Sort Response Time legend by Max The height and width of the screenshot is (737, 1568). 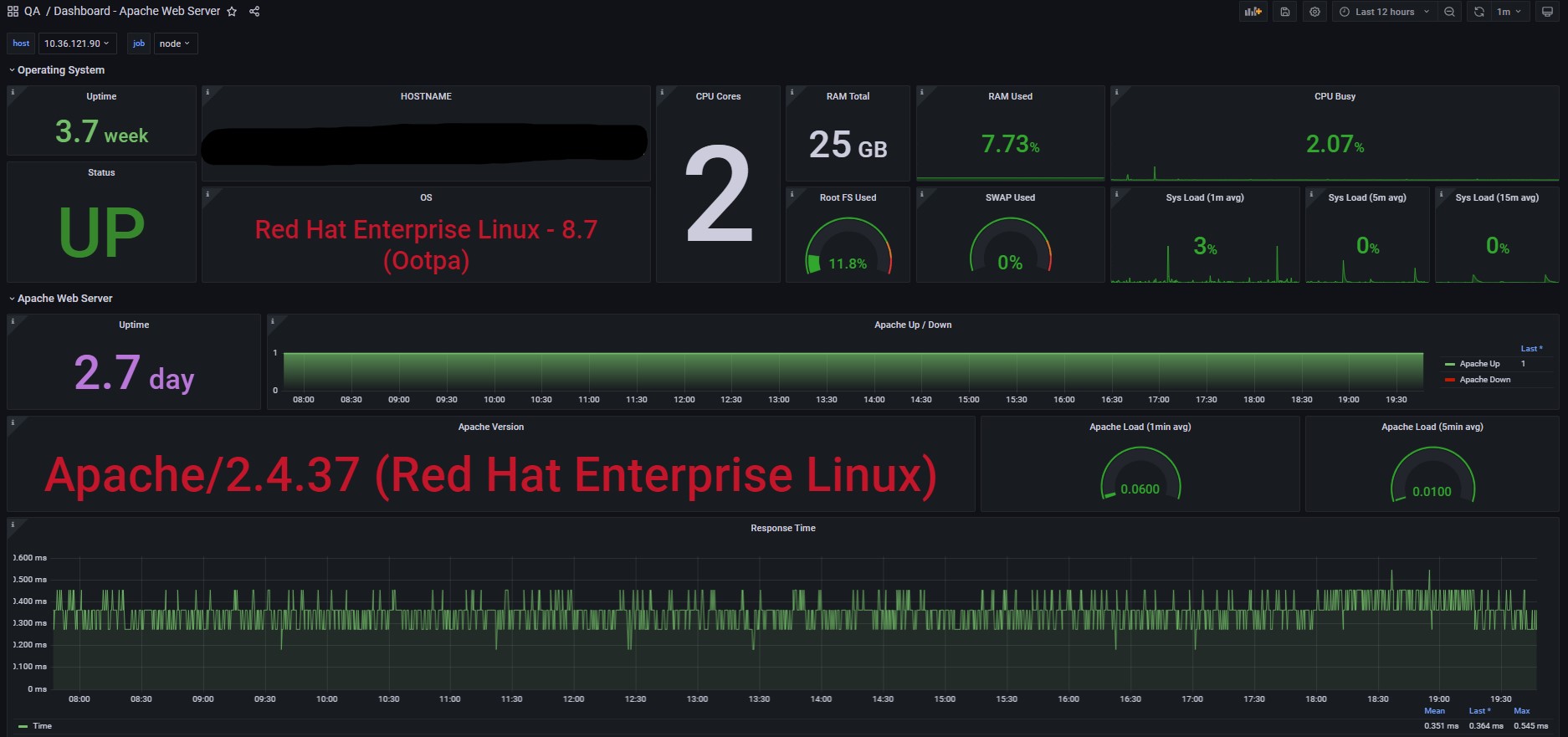(x=1522, y=711)
